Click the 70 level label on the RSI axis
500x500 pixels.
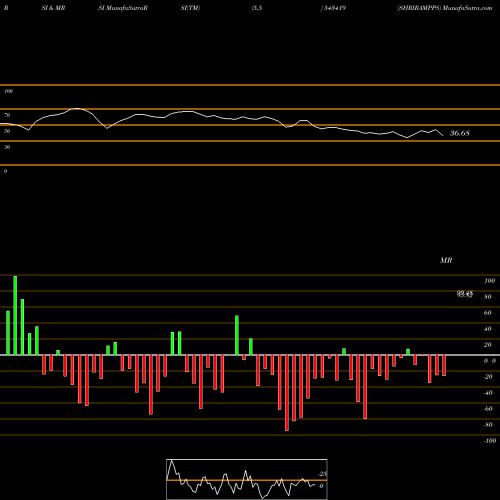click(7, 115)
